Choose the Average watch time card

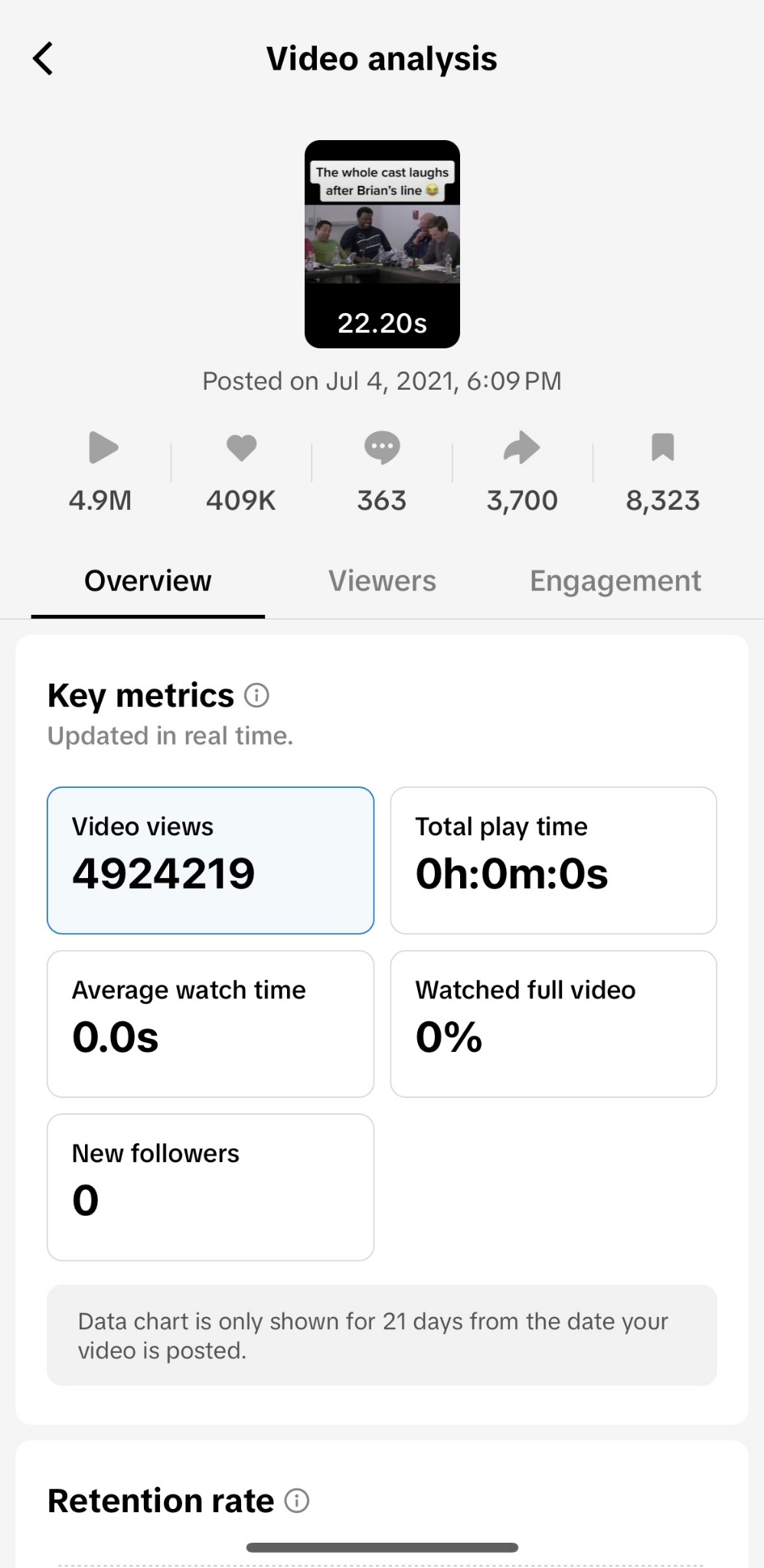pyautogui.click(x=211, y=1024)
